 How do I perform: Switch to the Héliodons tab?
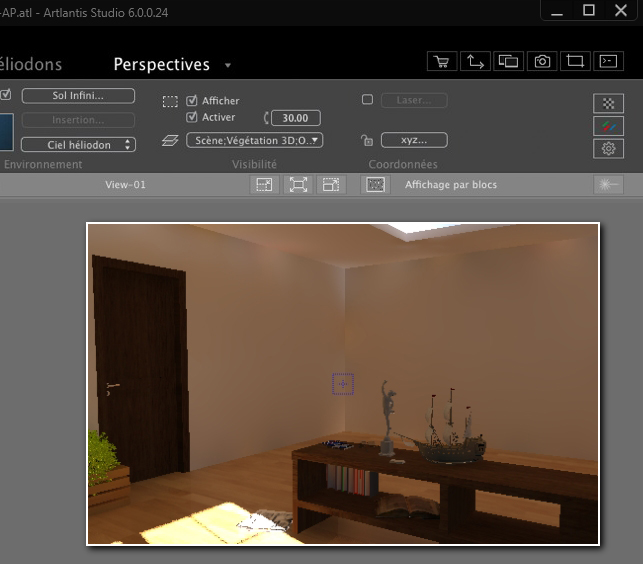[30, 64]
